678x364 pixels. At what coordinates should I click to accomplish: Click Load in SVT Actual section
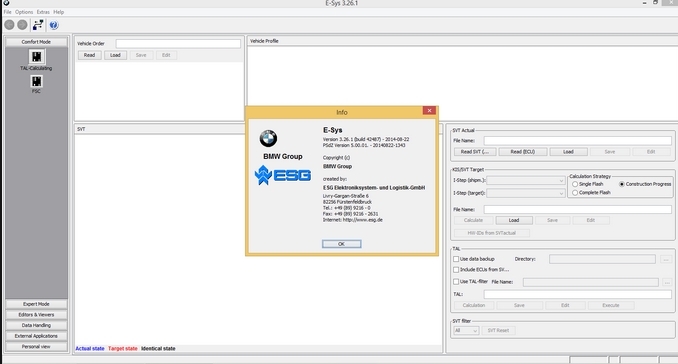pyautogui.click(x=568, y=152)
